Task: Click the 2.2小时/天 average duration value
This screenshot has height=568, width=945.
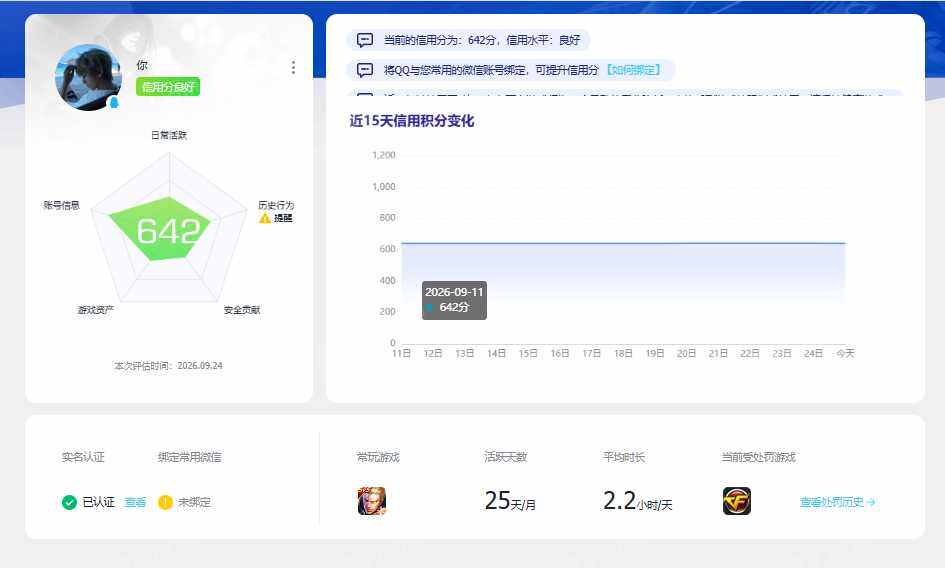Action: pos(638,501)
